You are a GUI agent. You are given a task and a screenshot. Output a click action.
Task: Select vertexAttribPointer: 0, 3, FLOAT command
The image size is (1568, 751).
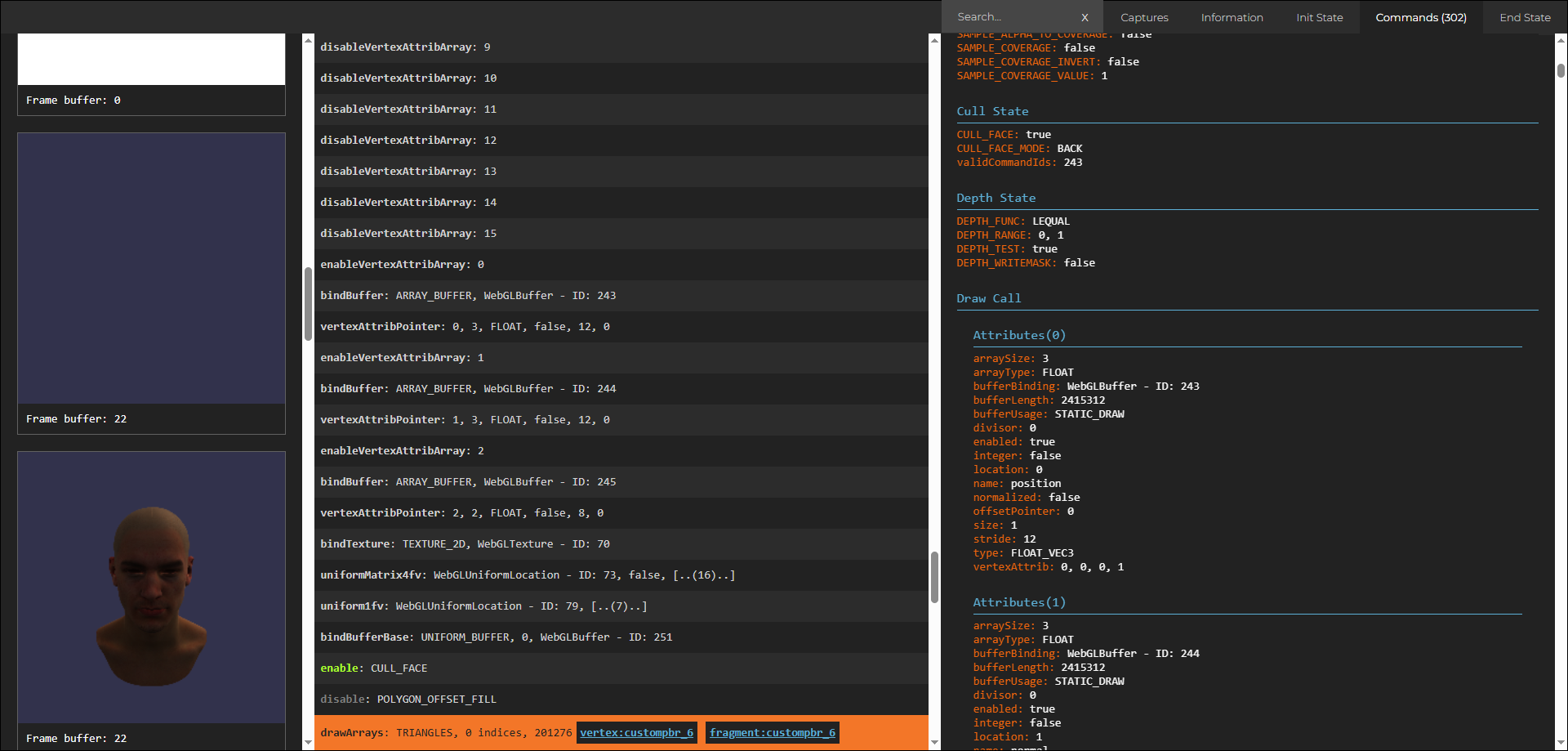(x=621, y=327)
